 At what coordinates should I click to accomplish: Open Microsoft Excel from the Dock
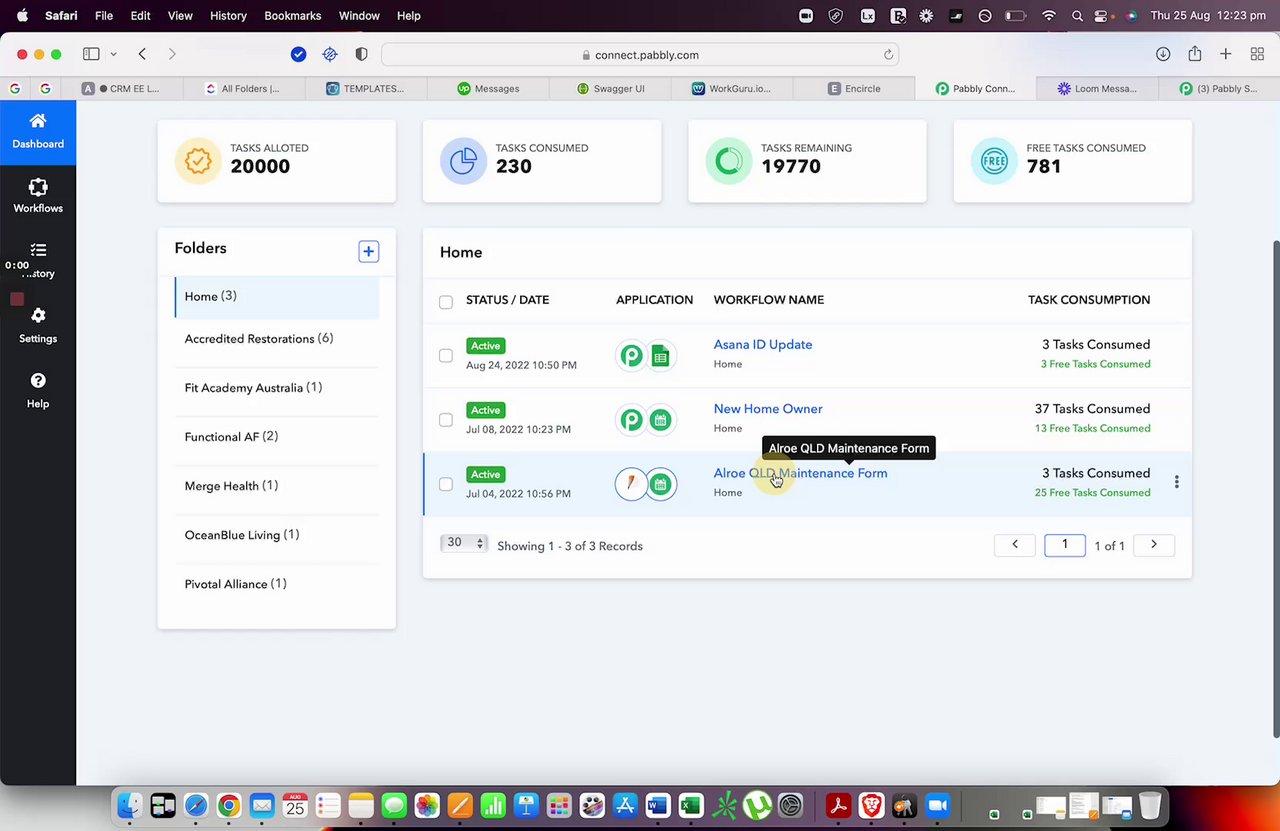[690, 805]
